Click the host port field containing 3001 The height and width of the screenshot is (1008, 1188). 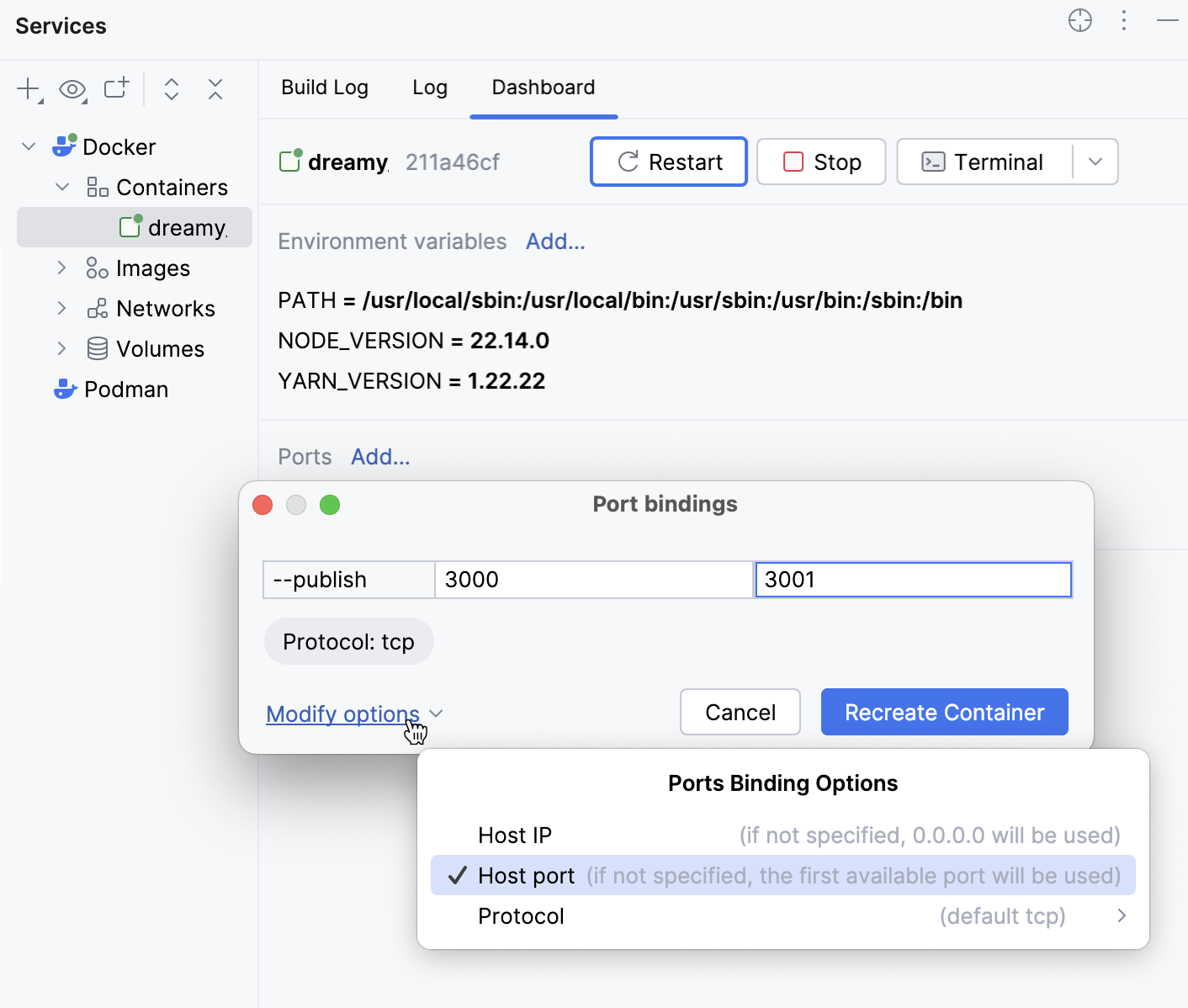913,579
